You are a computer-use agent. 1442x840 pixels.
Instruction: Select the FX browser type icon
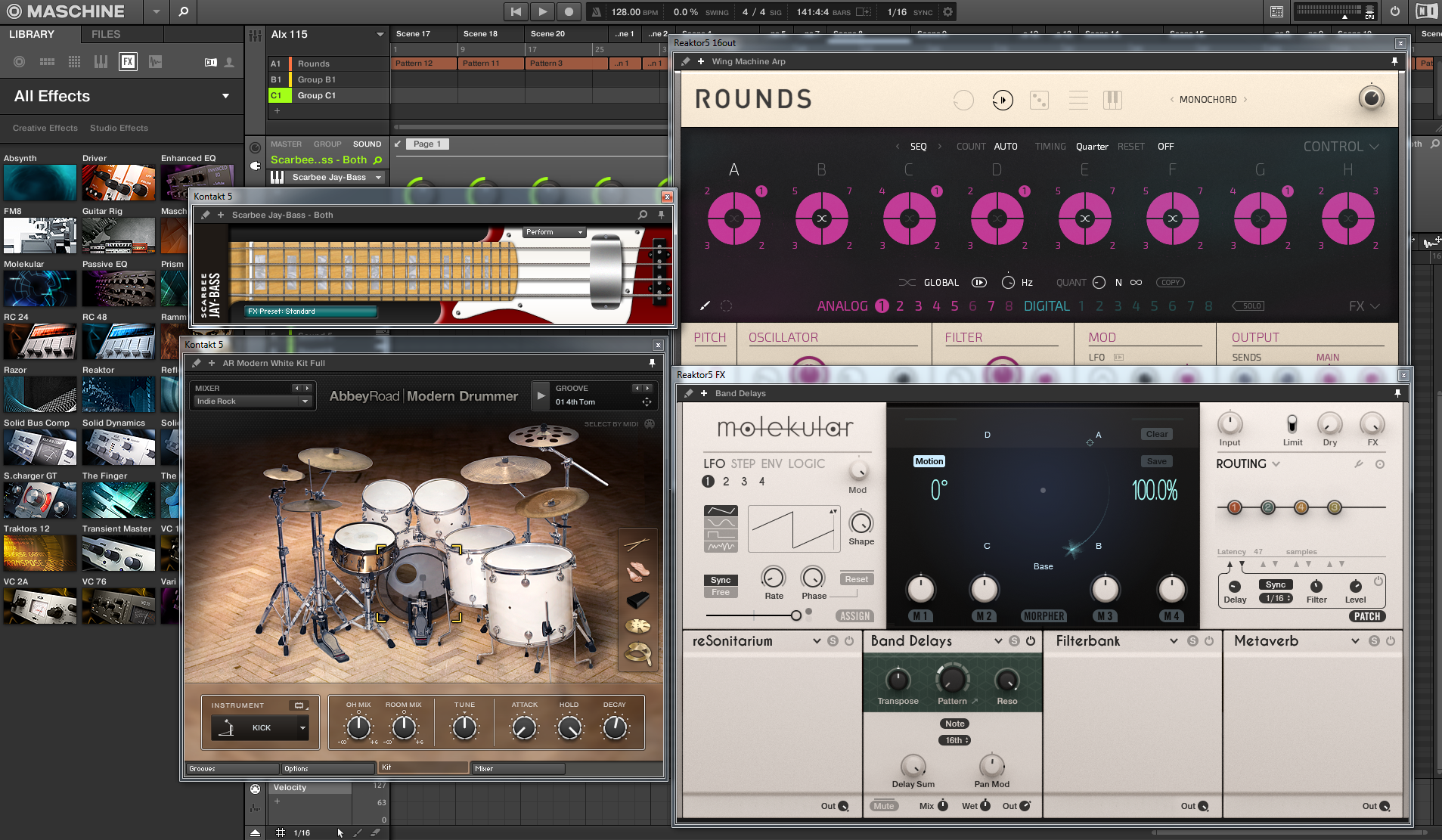tap(128, 62)
